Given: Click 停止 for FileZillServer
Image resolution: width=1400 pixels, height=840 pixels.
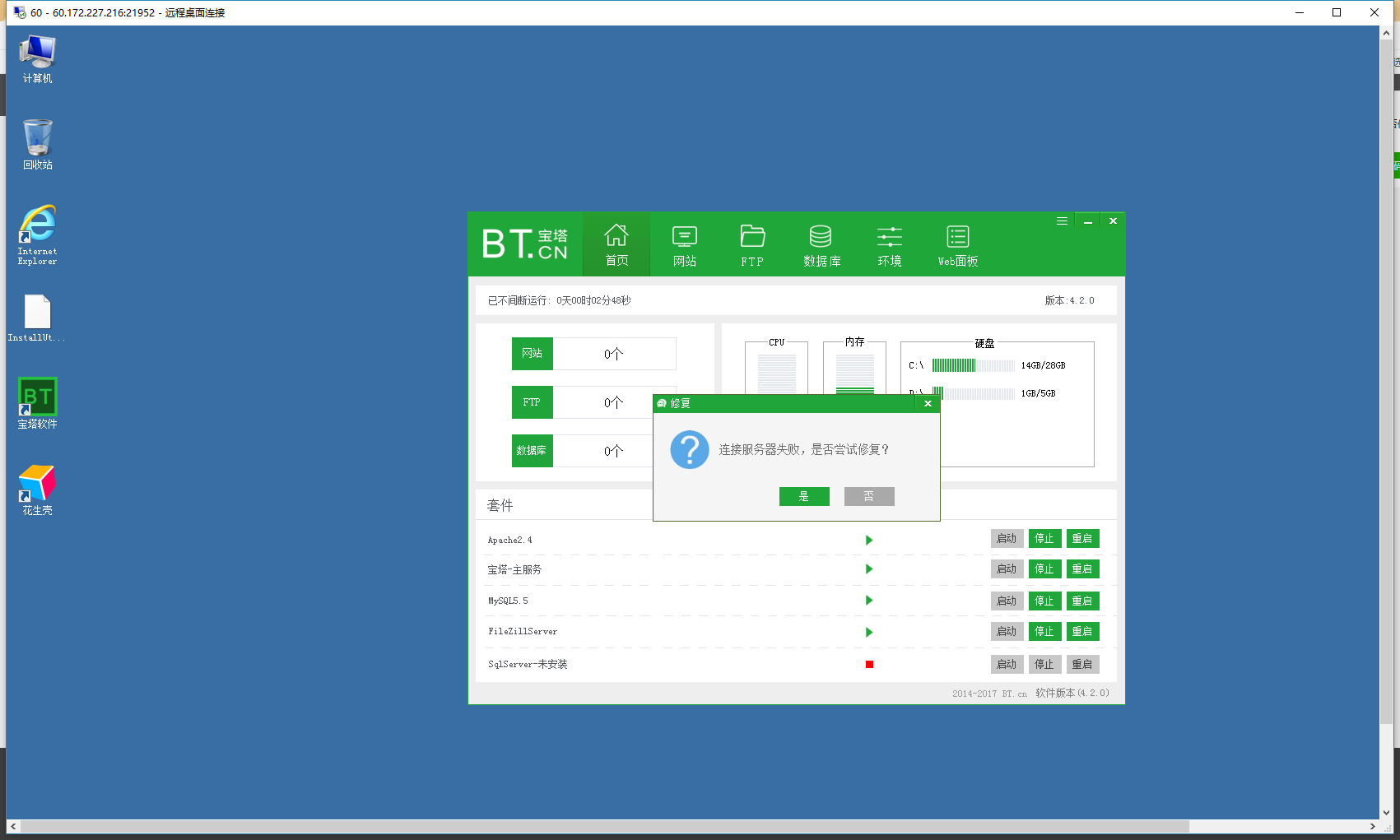Looking at the screenshot, I should click(1044, 632).
